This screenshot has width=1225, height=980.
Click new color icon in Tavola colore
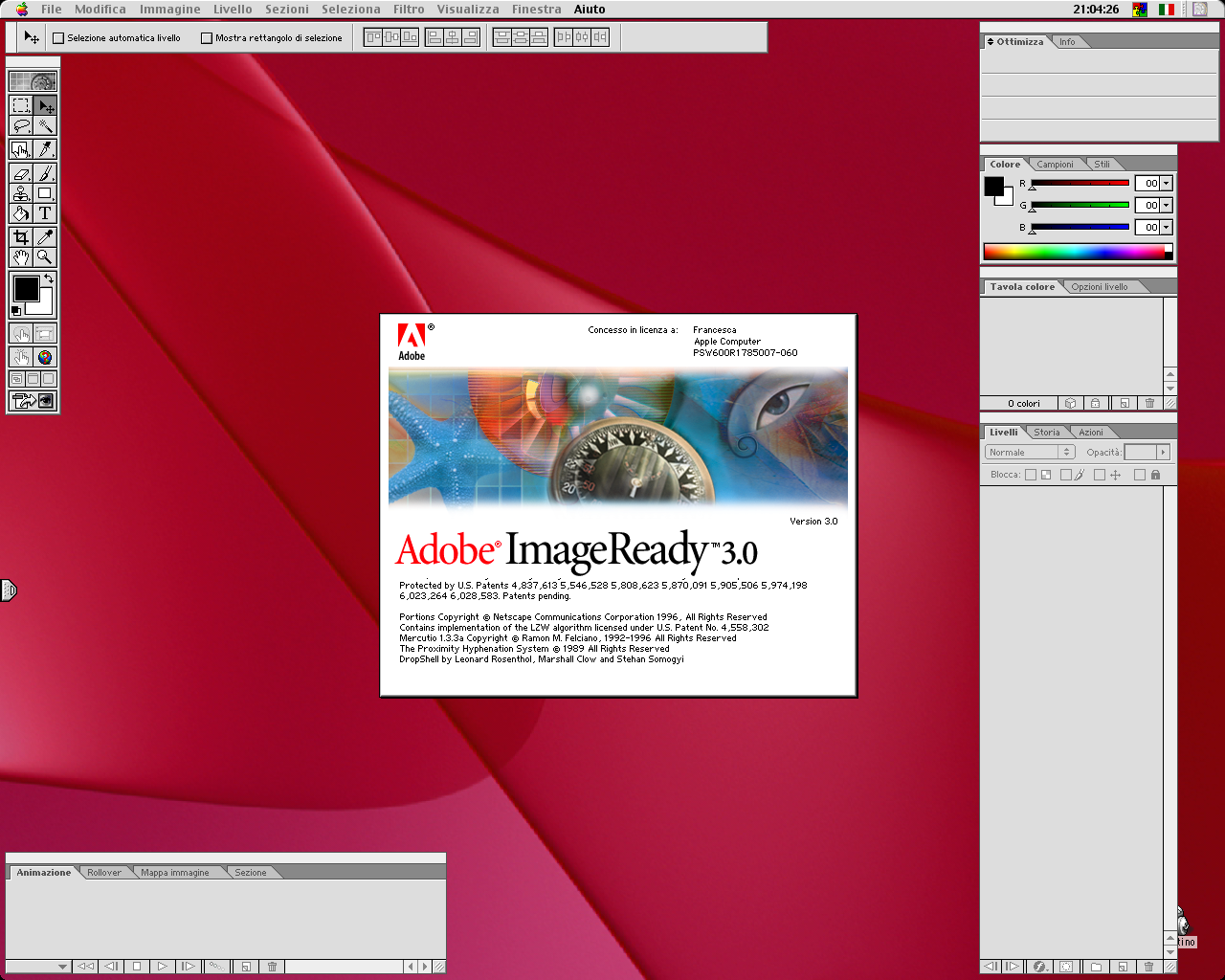(1125, 404)
